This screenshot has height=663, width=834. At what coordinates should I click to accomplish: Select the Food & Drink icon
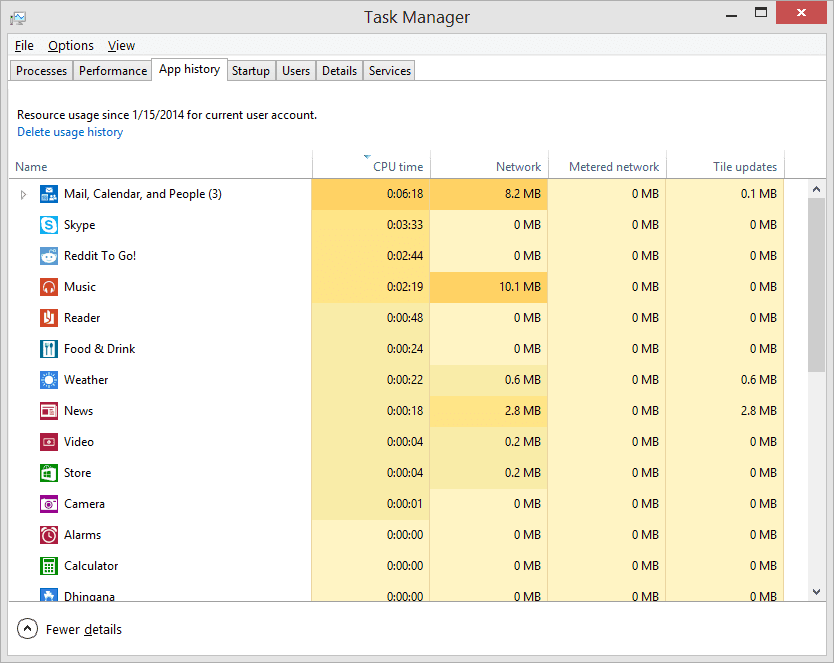(49, 349)
